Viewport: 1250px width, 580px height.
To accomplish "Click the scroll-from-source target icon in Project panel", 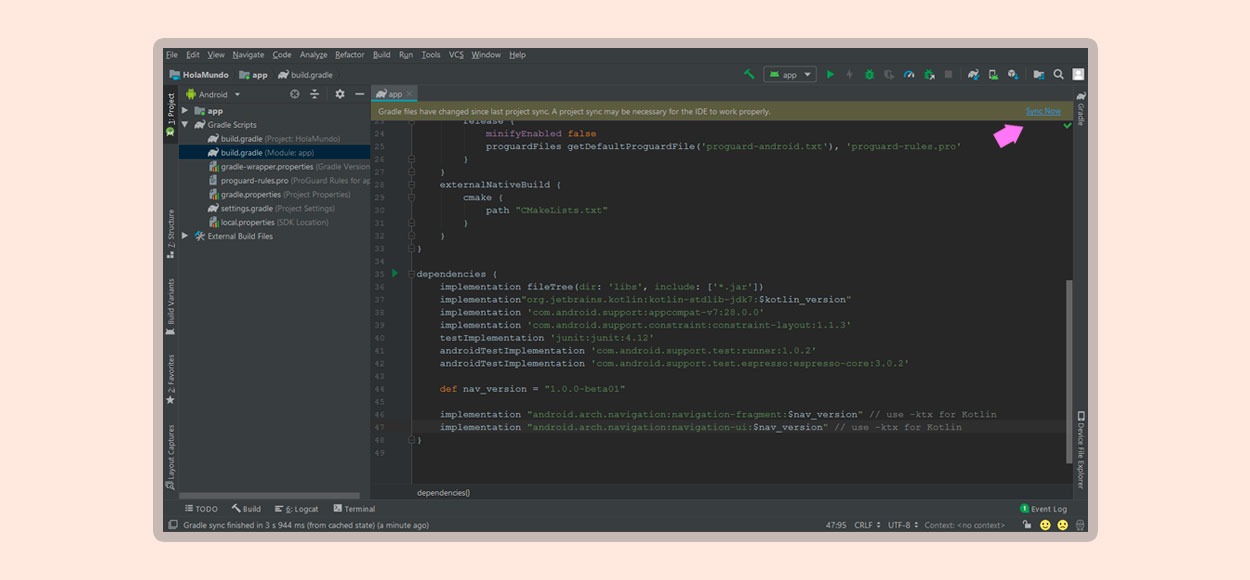I will coord(295,94).
